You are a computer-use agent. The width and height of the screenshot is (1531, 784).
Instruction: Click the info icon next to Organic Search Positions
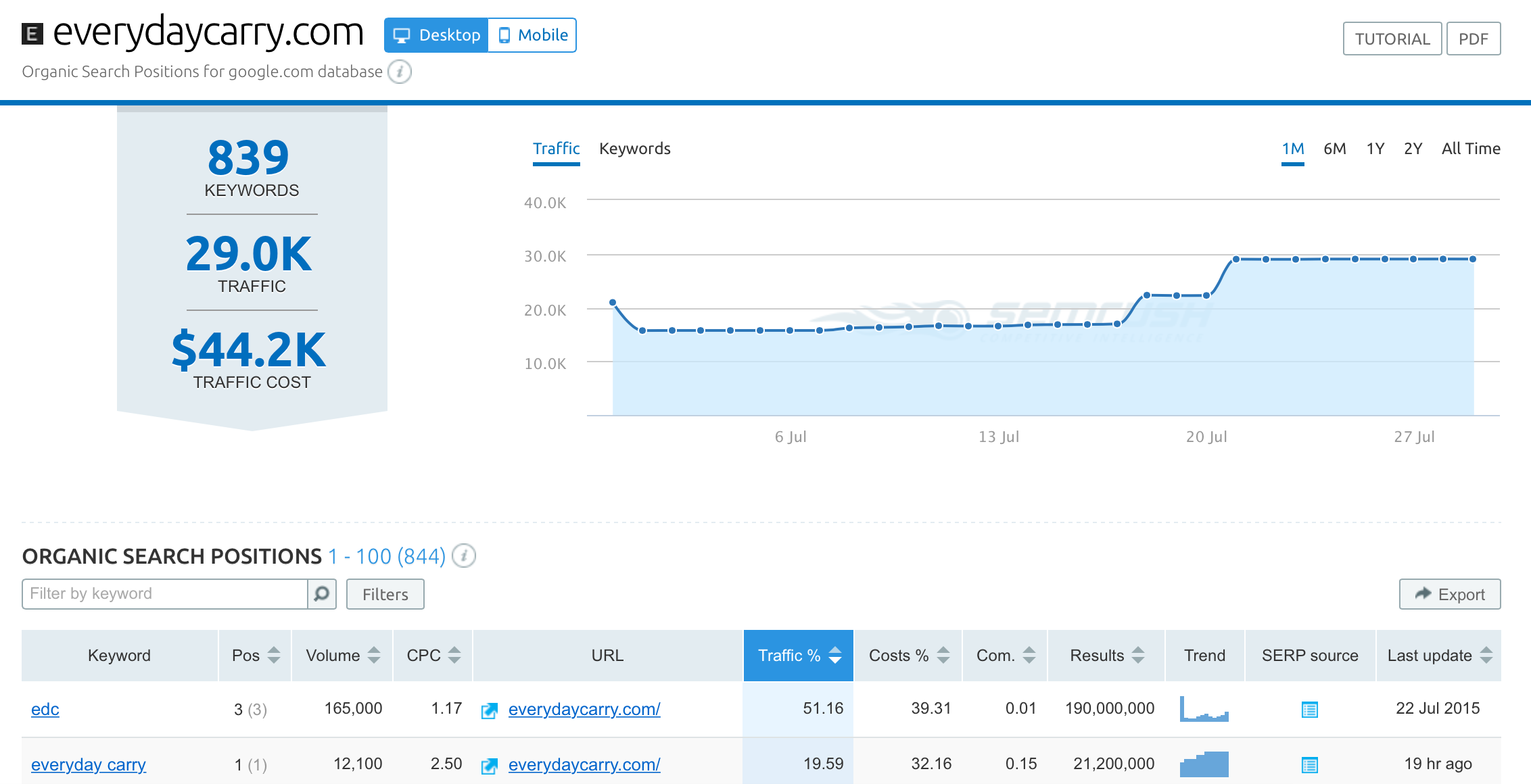464,556
